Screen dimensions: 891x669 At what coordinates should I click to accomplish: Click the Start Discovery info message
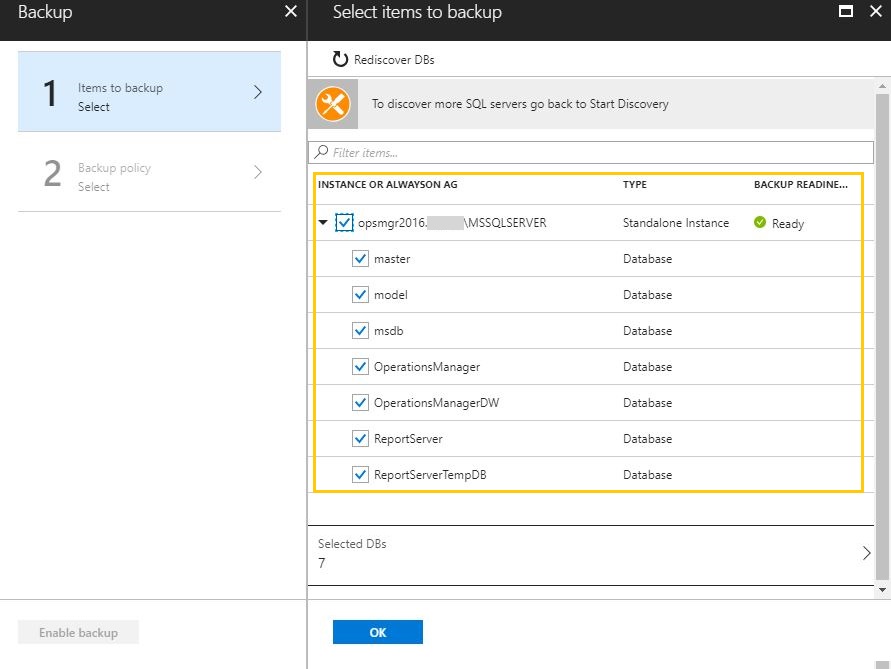(x=520, y=104)
